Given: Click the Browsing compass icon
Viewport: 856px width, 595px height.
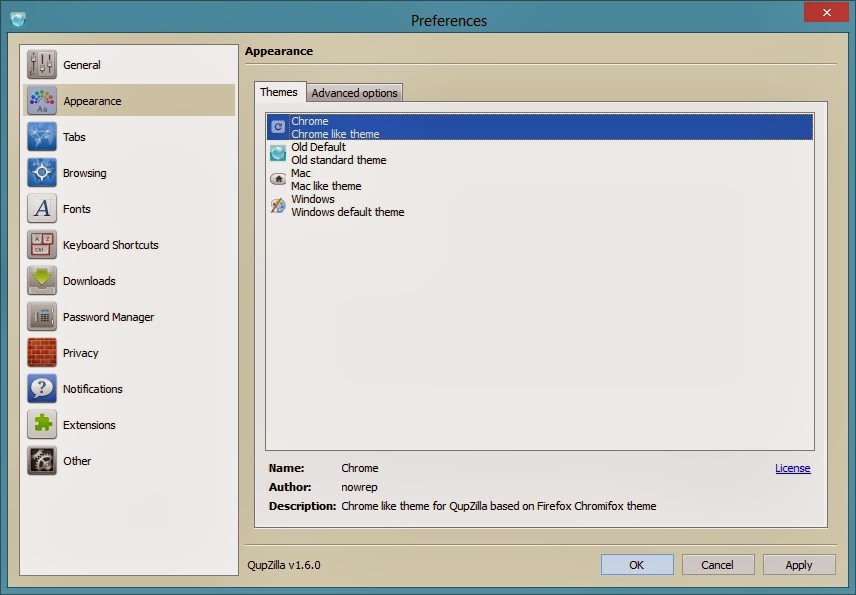Looking at the screenshot, I should coord(41,172).
